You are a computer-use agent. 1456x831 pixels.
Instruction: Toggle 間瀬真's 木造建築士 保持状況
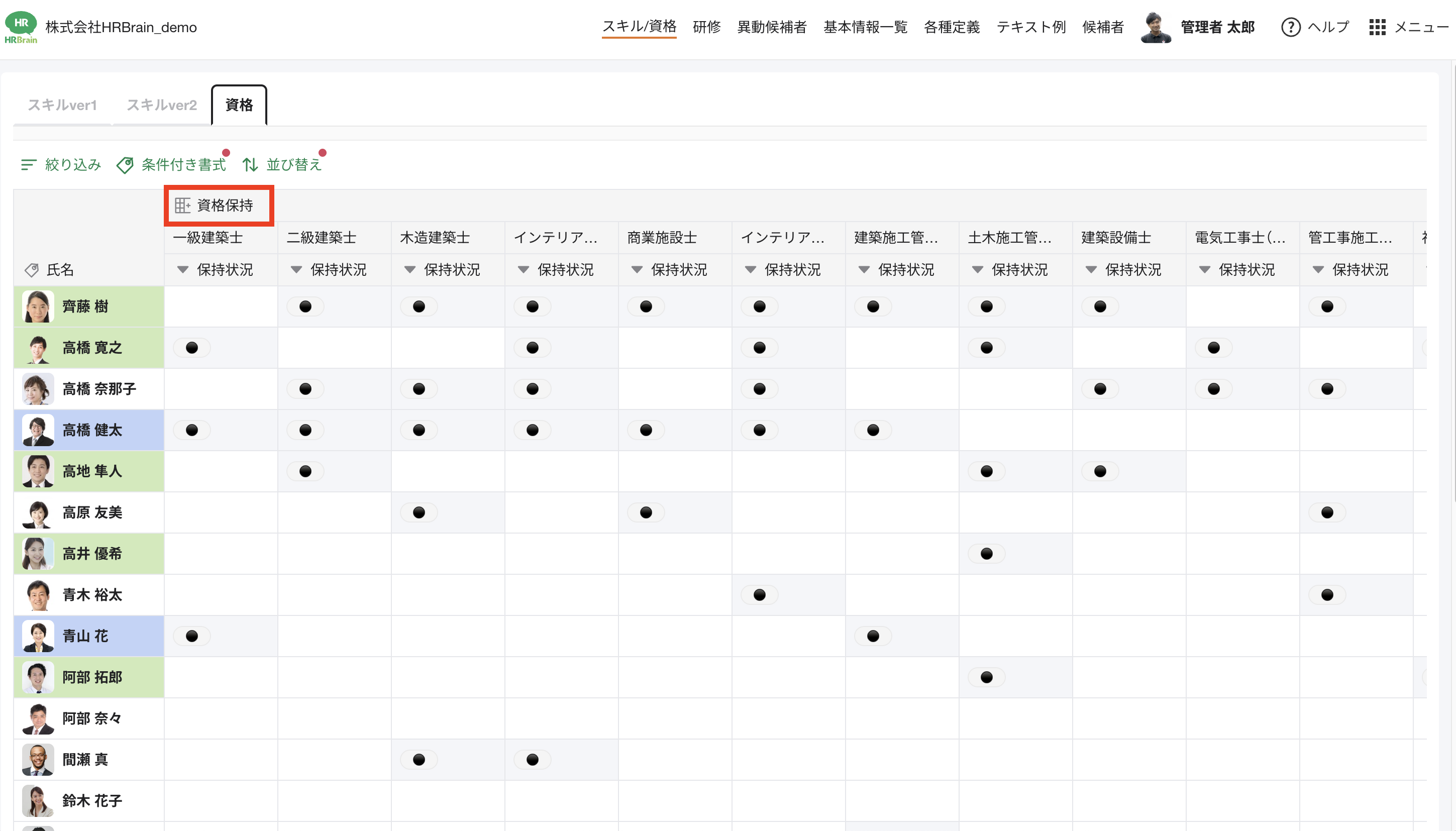[x=420, y=759]
